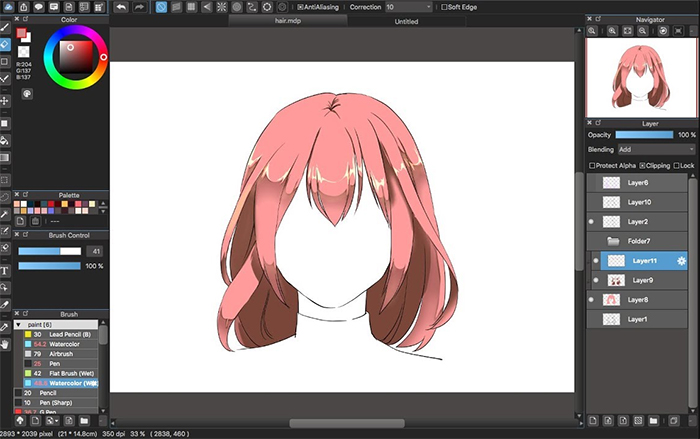700x439 pixels.
Task: Select the Folder7 layer folder
Action: pyautogui.click(x=637, y=241)
